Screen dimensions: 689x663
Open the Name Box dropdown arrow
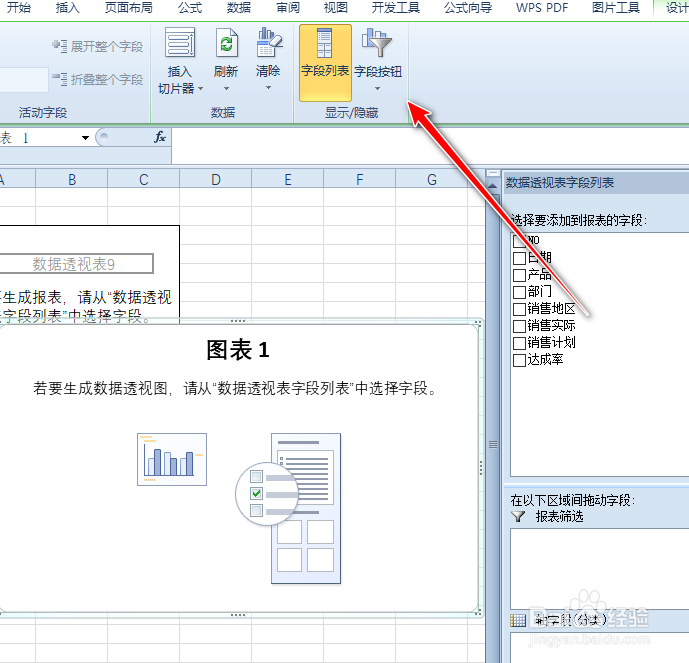(85, 138)
